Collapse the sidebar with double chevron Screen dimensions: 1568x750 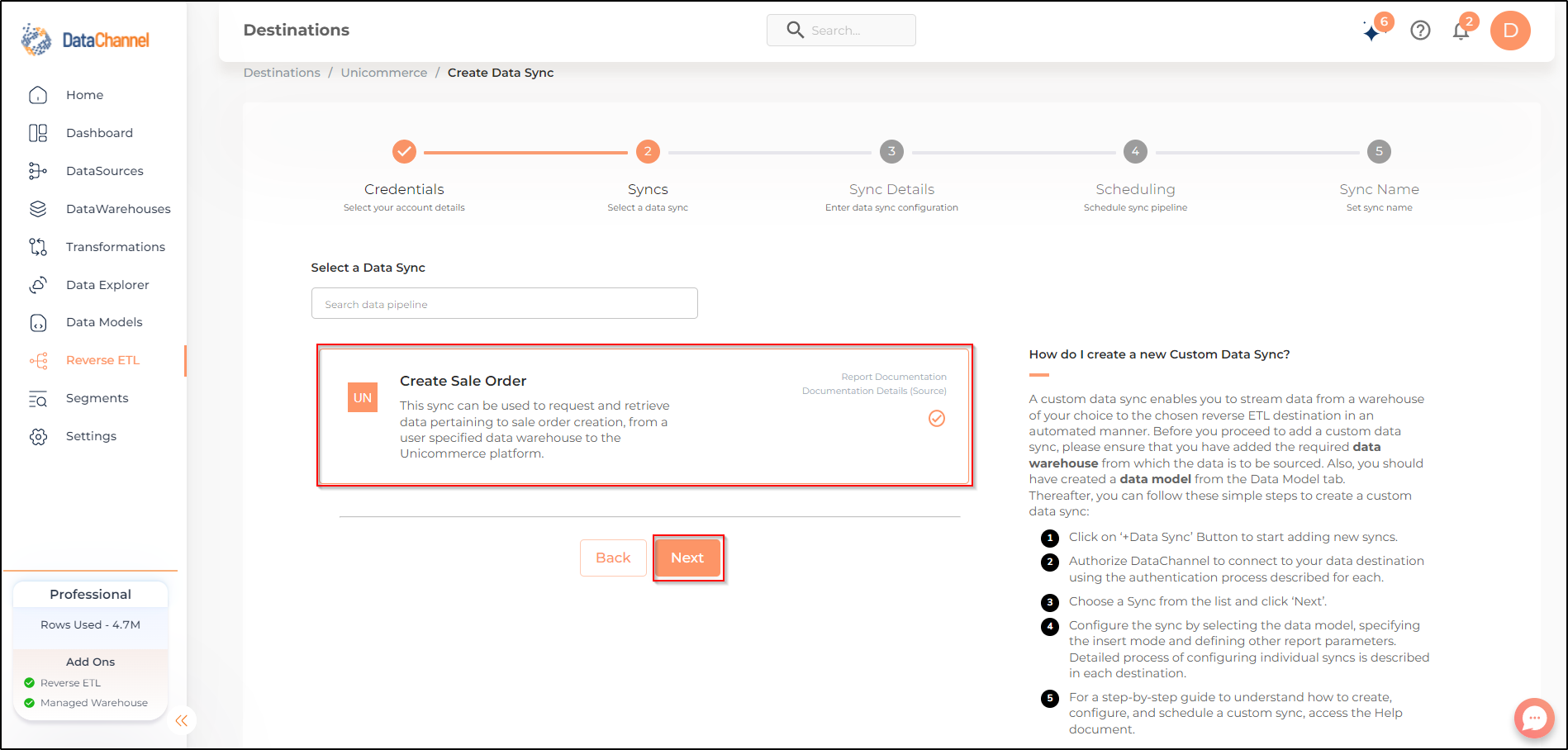pos(182,720)
